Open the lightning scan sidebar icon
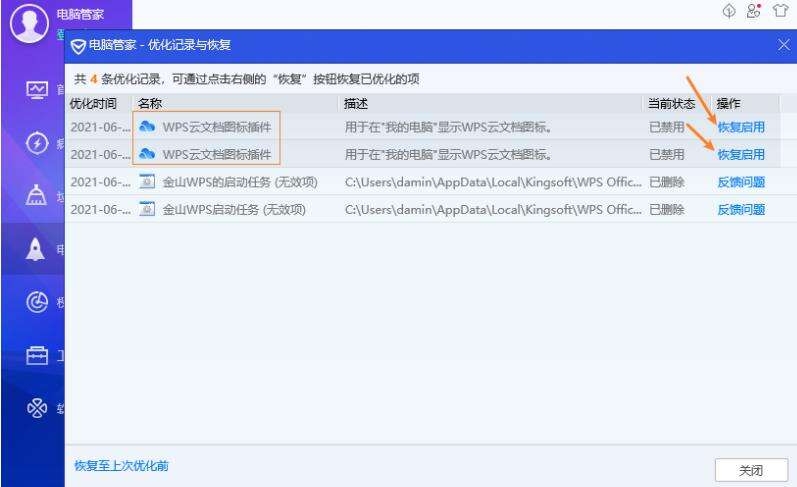 click(37, 143)
